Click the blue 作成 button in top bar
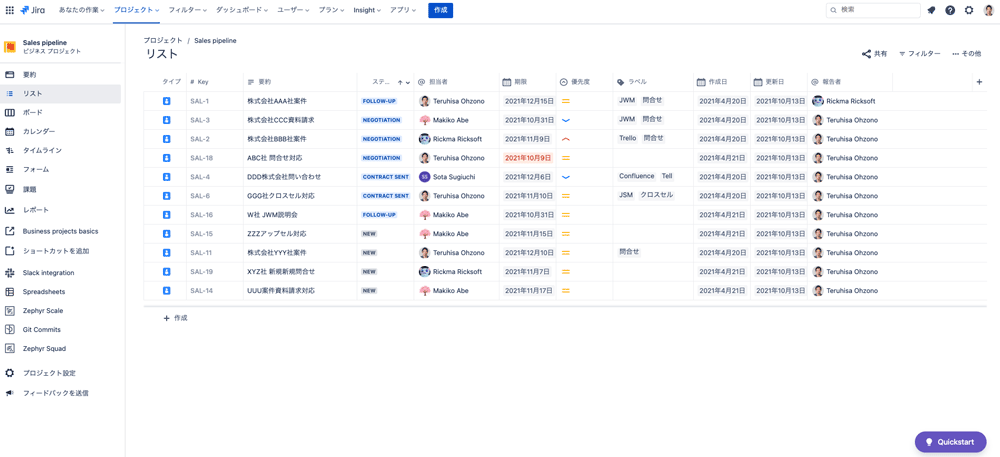The image size is (1000, 457). click(x=440, y=10)
